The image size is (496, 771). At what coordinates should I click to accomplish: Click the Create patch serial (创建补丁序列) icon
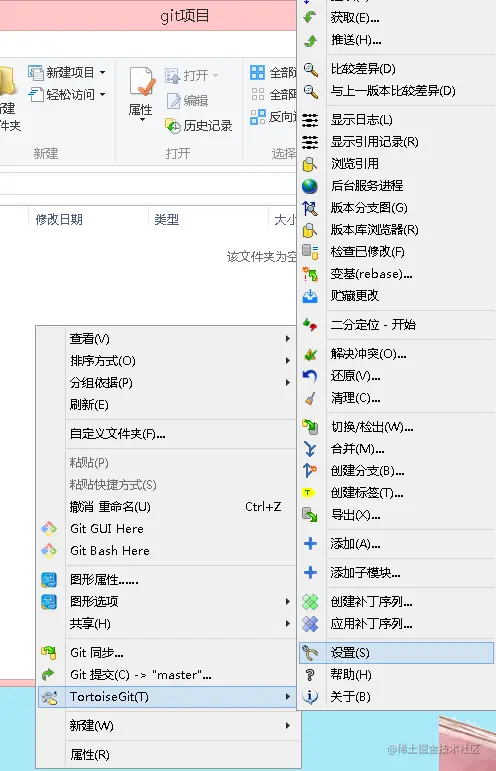(x=310, y=602)
